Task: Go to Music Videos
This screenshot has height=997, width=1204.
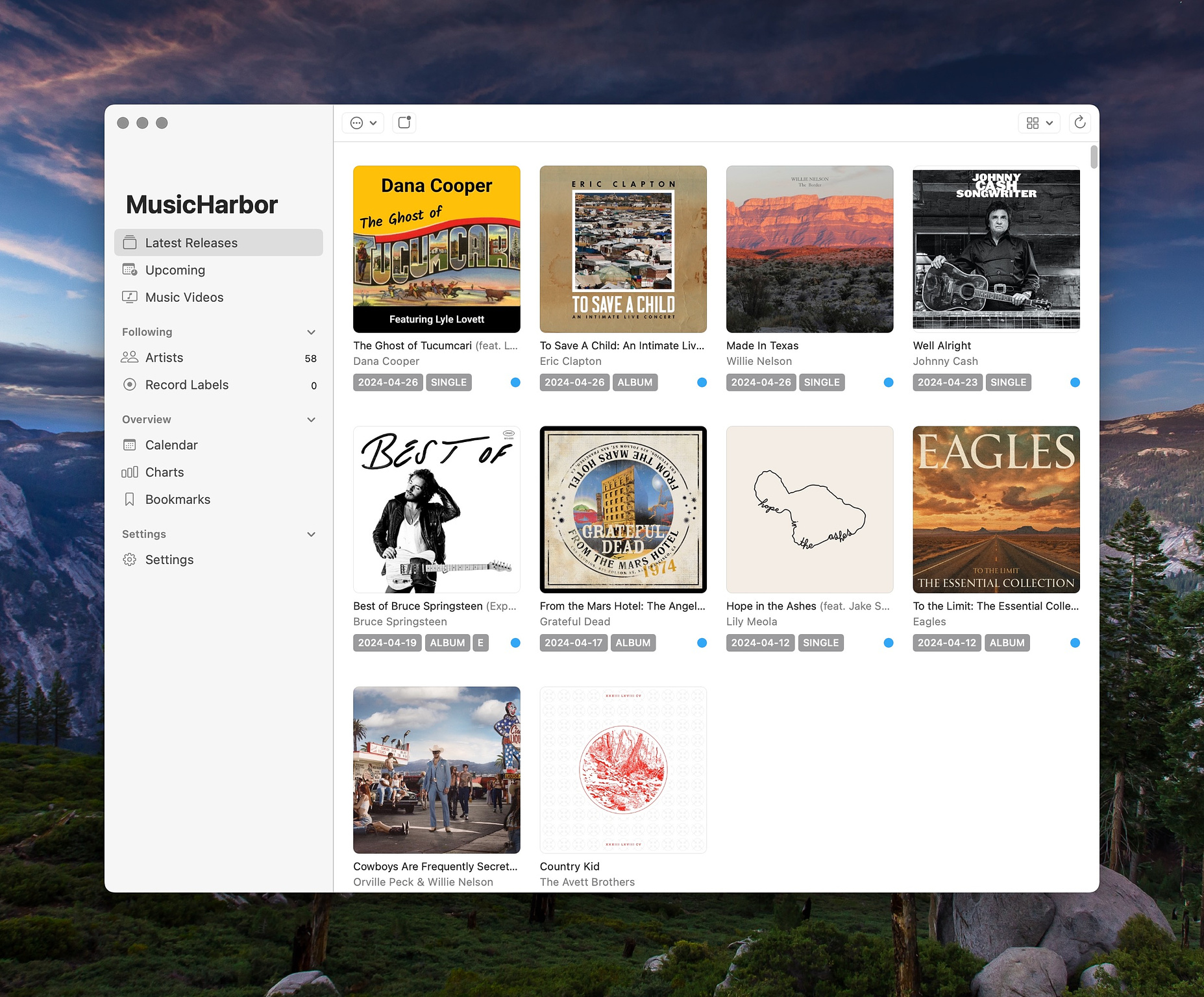Action: click(219, 297)
